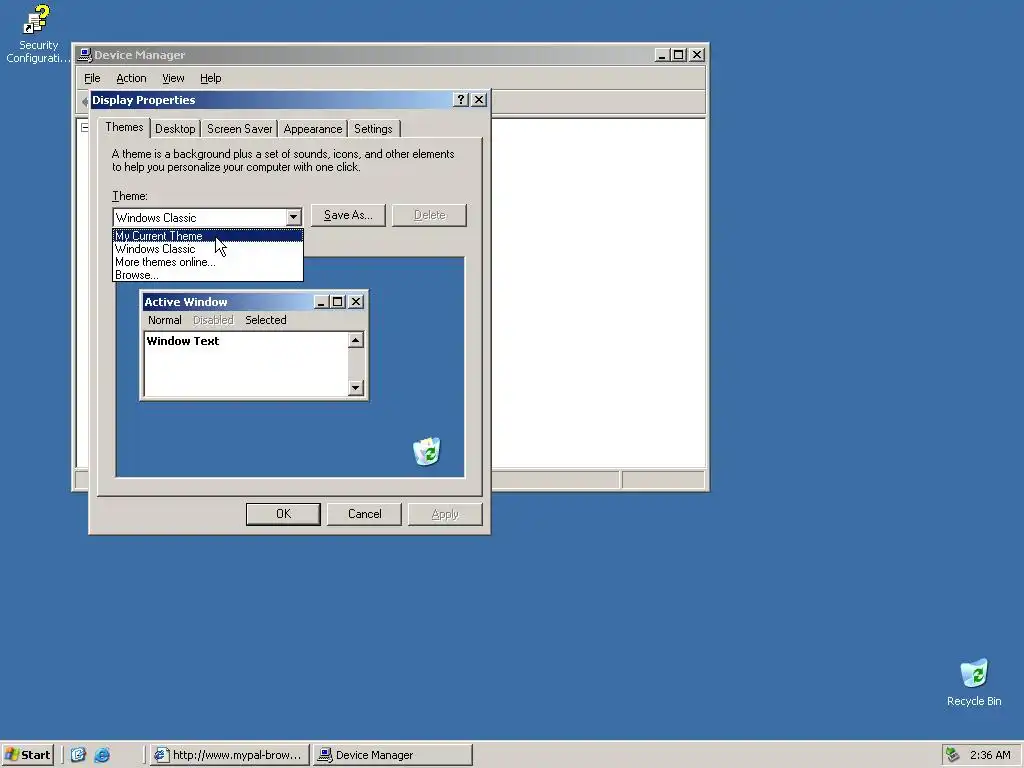The width and height of the screenshot is (1024, 768).
Task: Choose My Current Theme from list
Action: tap(208, 236)
